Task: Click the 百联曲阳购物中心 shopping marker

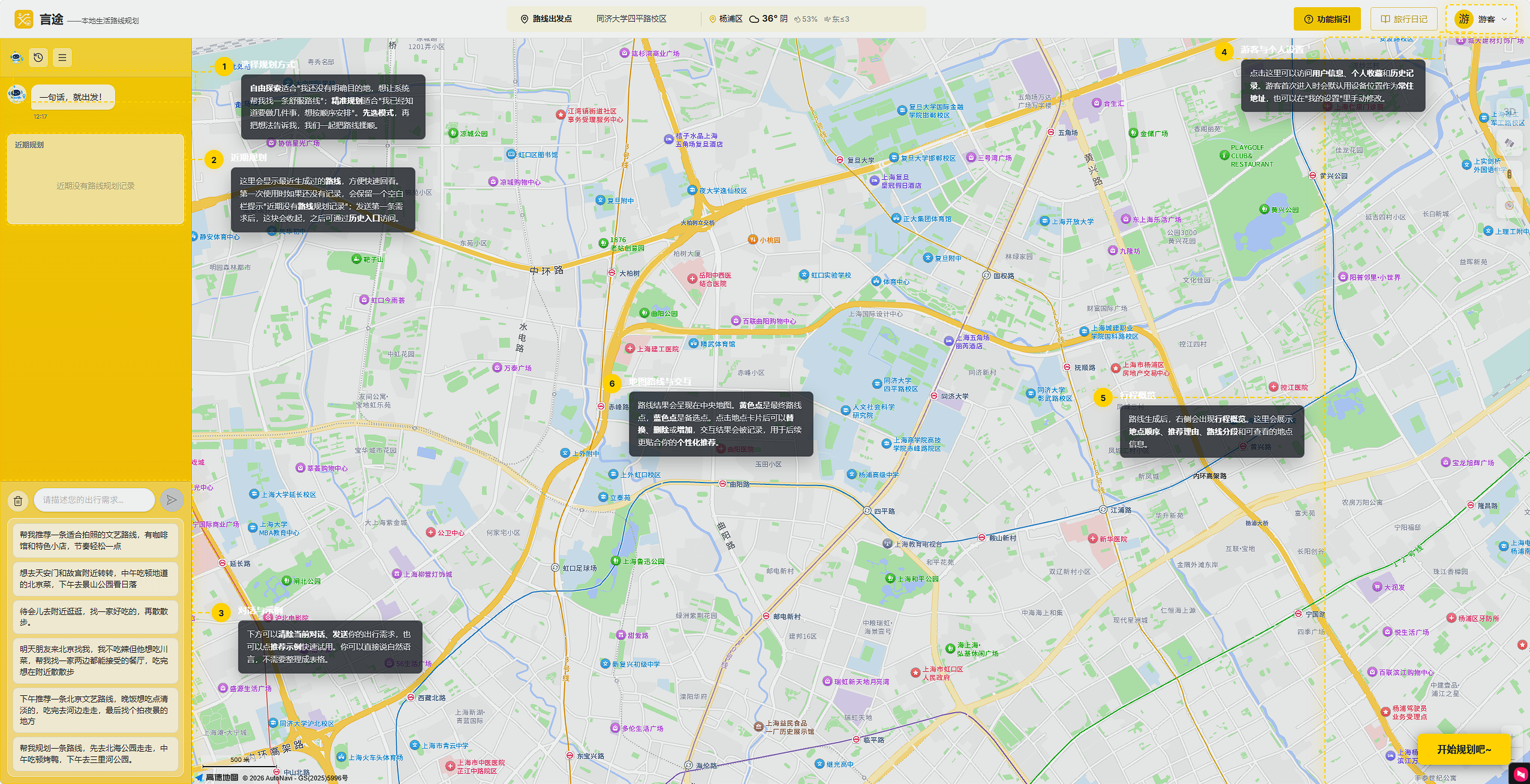Action: tap(736, 321)
